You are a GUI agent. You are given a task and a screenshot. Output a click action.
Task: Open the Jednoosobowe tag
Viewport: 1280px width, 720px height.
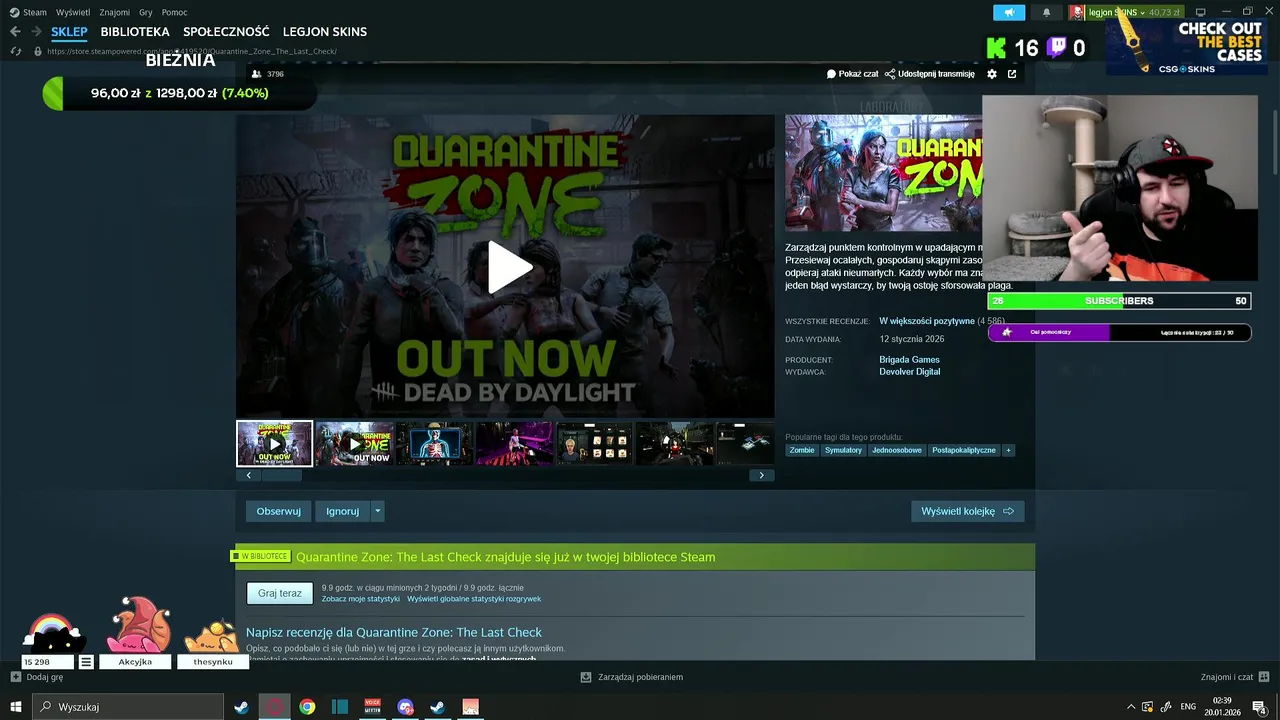point(897,450)
